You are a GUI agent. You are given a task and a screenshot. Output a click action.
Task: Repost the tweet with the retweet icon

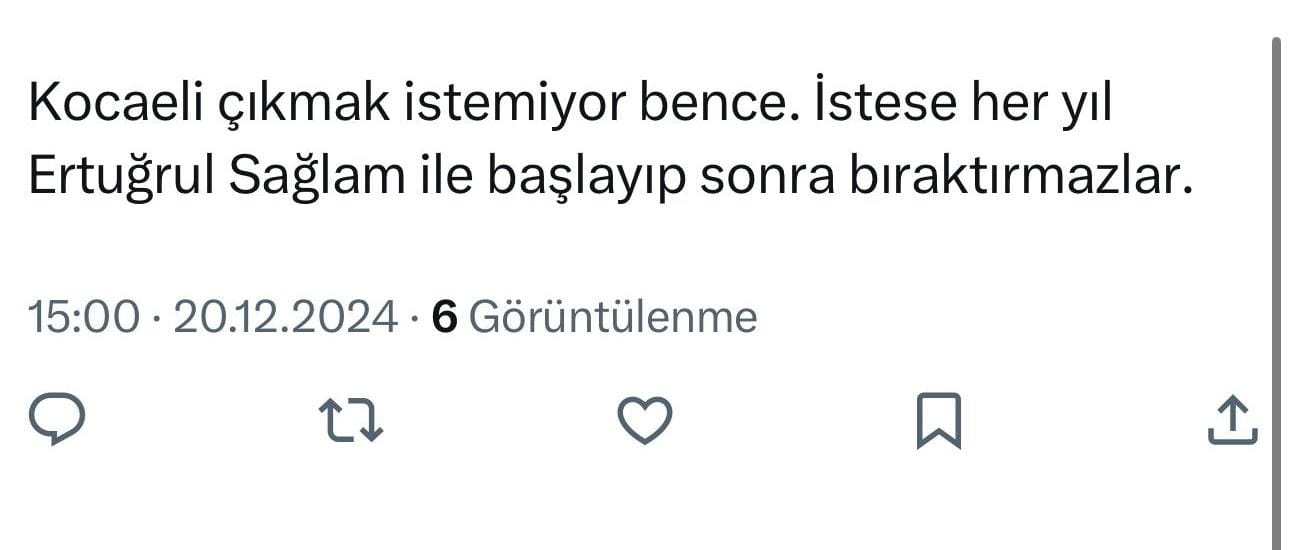[x=350, y=420]
